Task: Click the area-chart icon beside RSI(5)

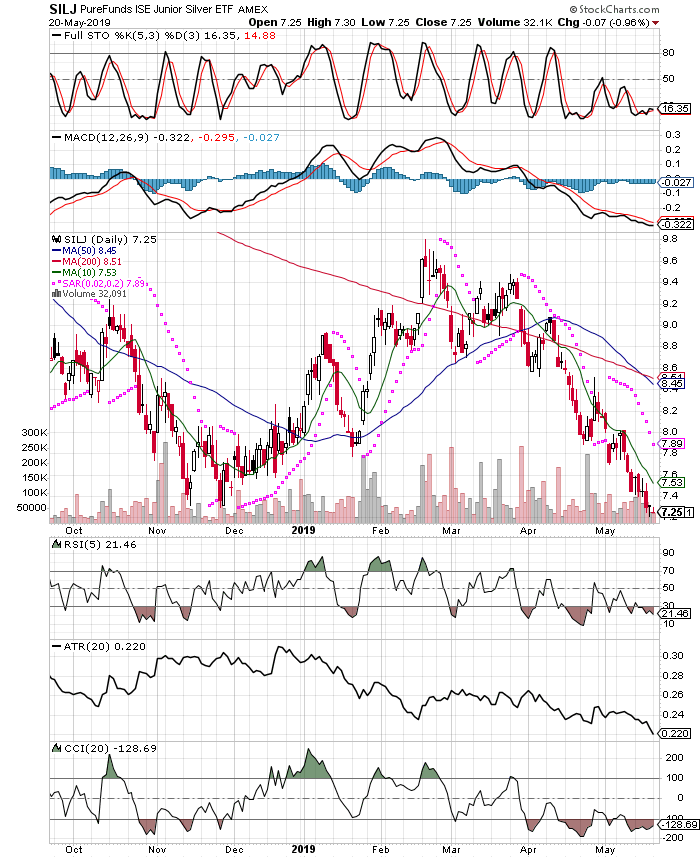Action: (57, 544)
